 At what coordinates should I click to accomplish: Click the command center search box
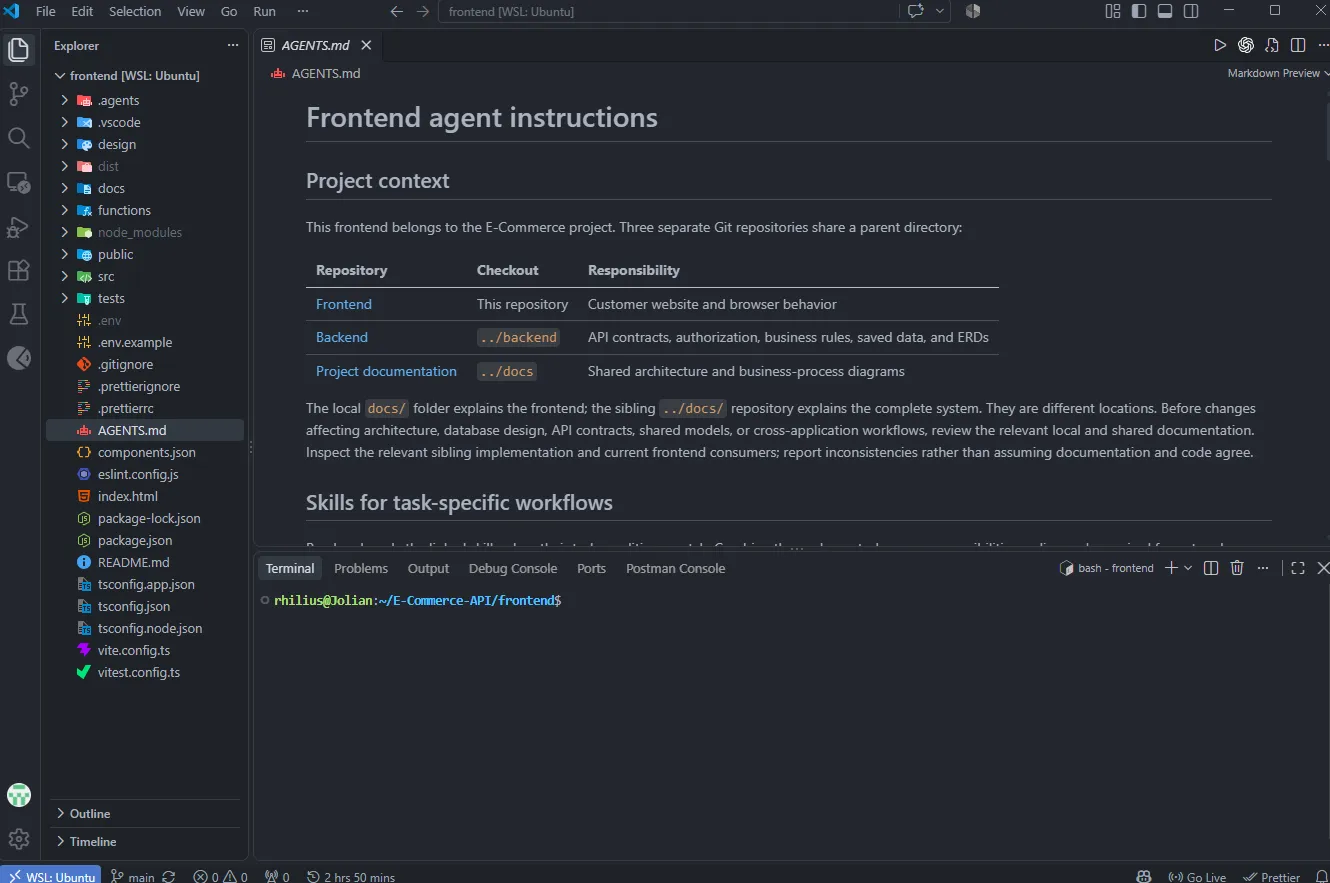668,11
